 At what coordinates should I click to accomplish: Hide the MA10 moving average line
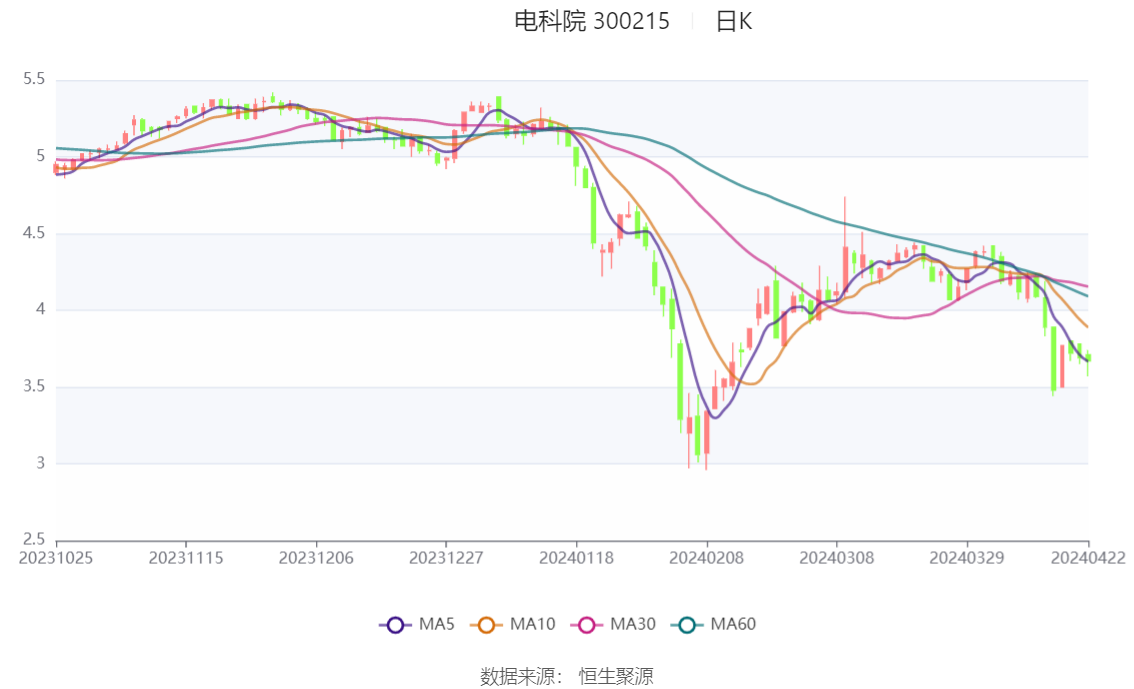(532, 624)
